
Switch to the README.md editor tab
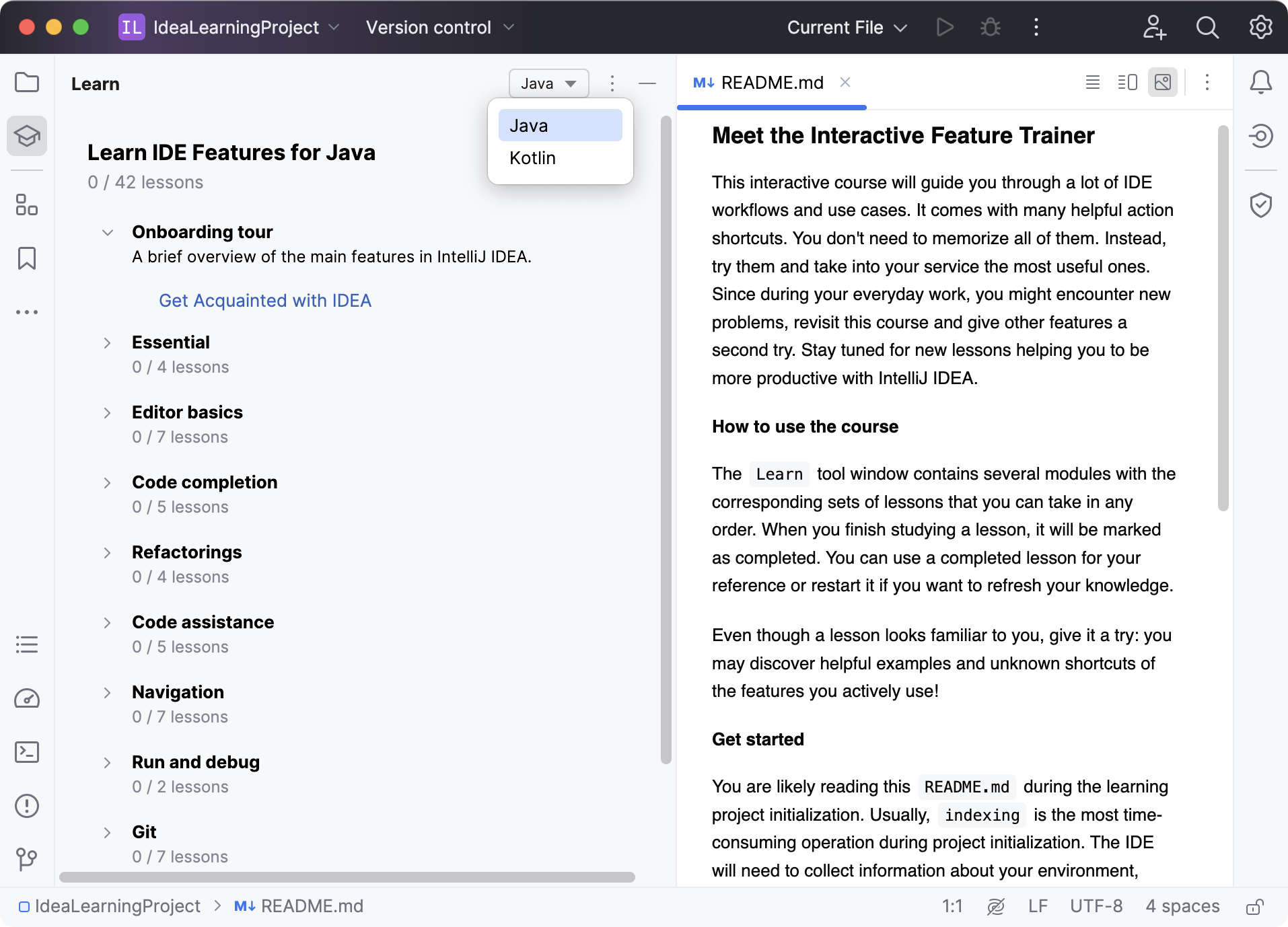tap(771, 83)
